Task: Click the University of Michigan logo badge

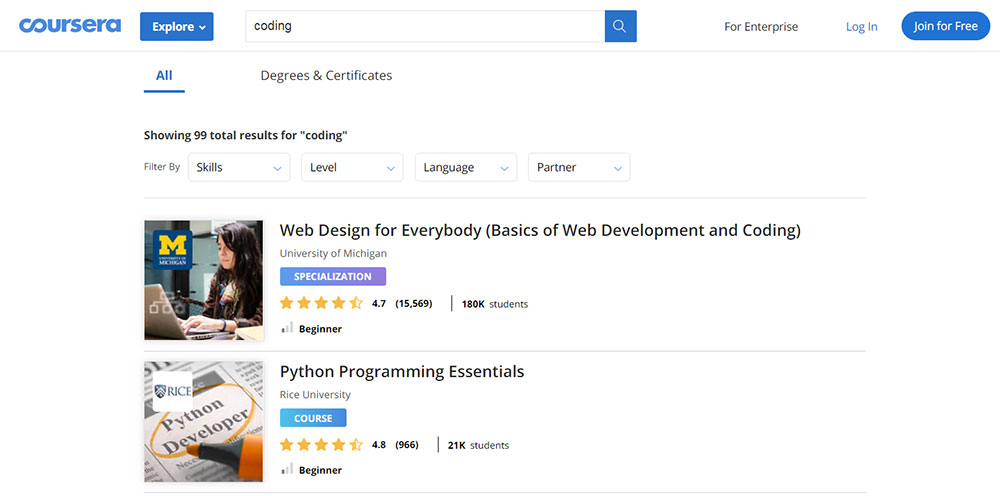Action: pyautogui.click(x=172, y=250)
